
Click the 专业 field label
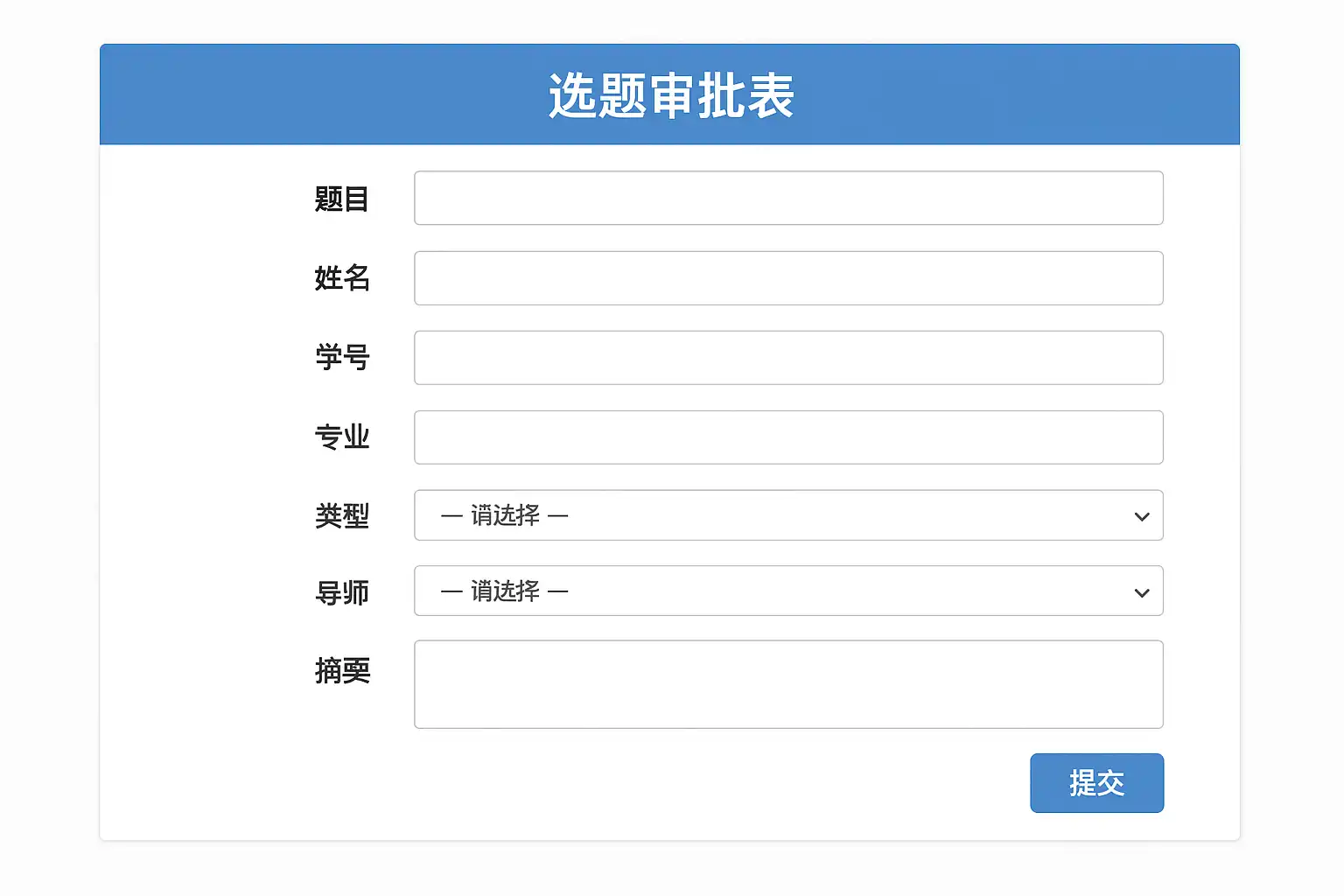coord(342,437)
